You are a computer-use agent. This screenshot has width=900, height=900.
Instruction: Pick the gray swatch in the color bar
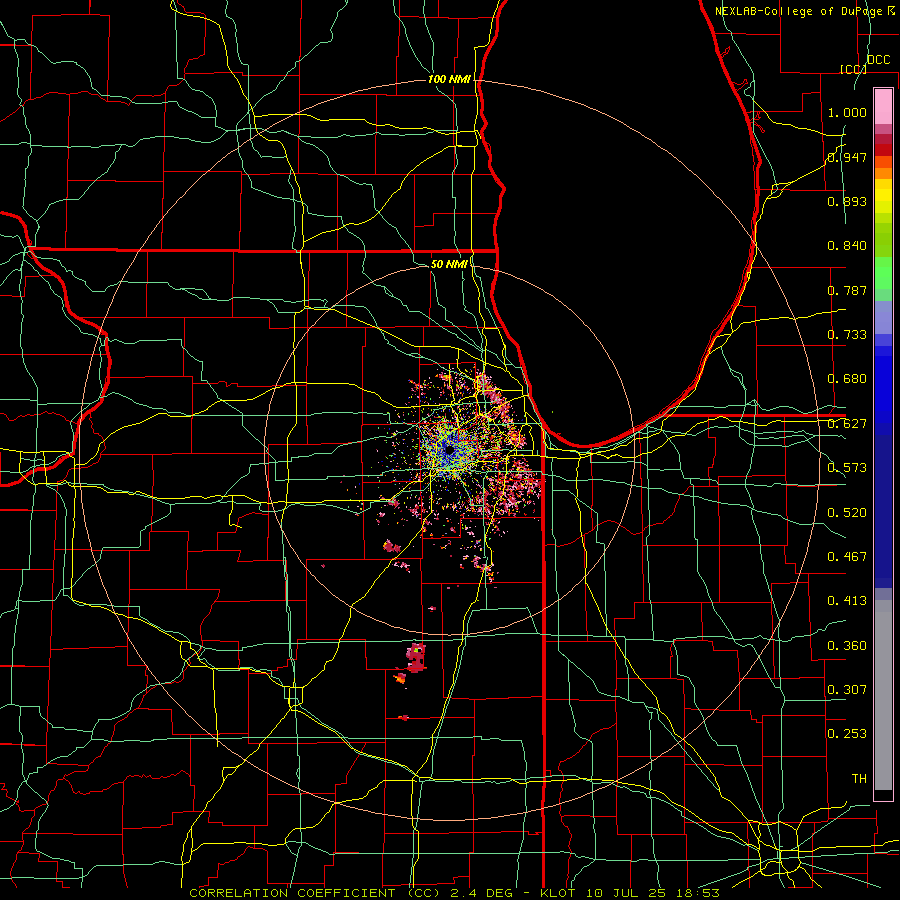tap(883, 695)
